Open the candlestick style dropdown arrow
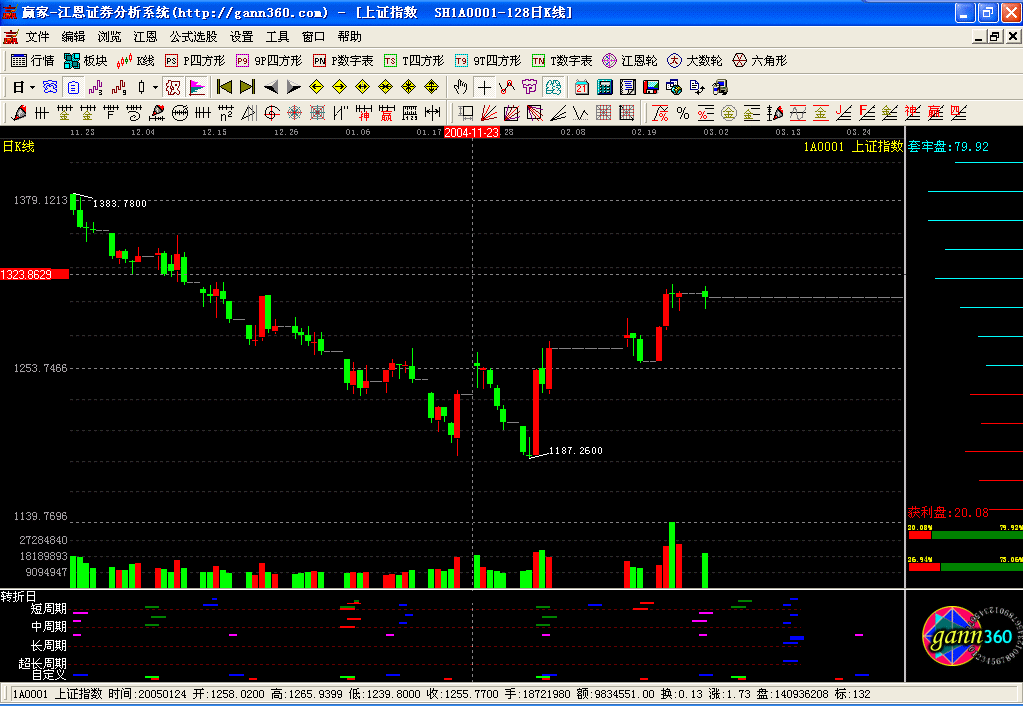 [x=156, y=87]
